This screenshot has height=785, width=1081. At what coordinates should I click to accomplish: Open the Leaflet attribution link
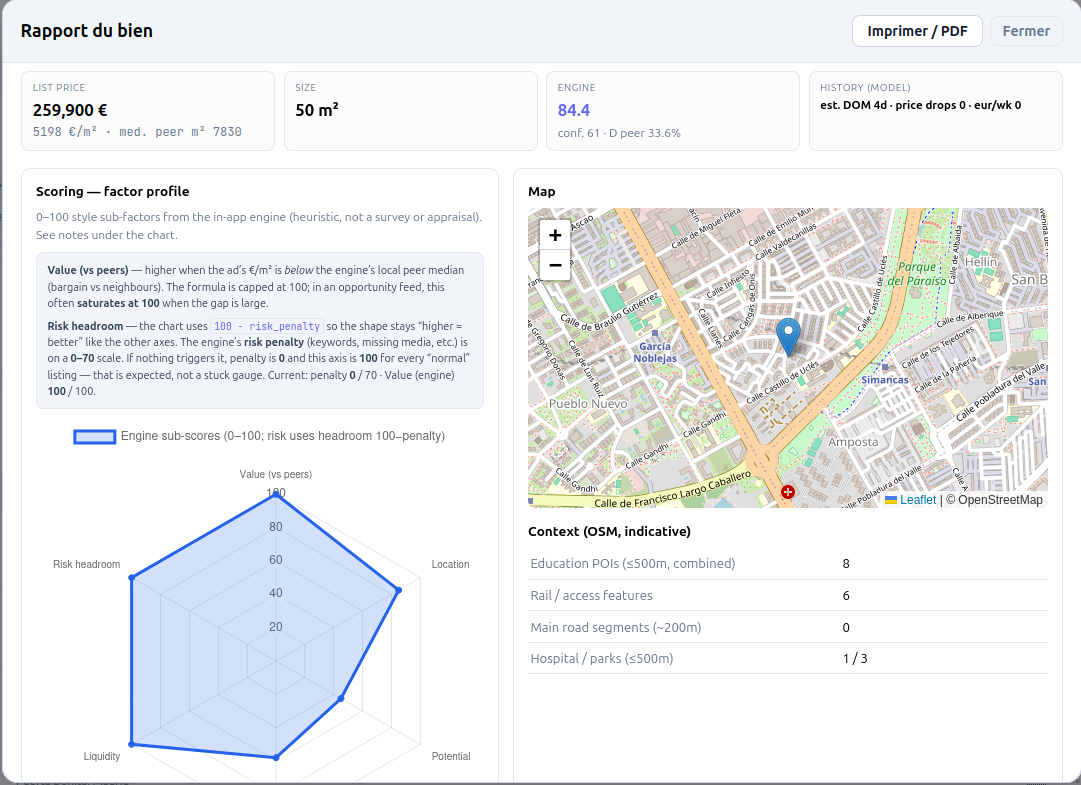click(x=918, y=500)
